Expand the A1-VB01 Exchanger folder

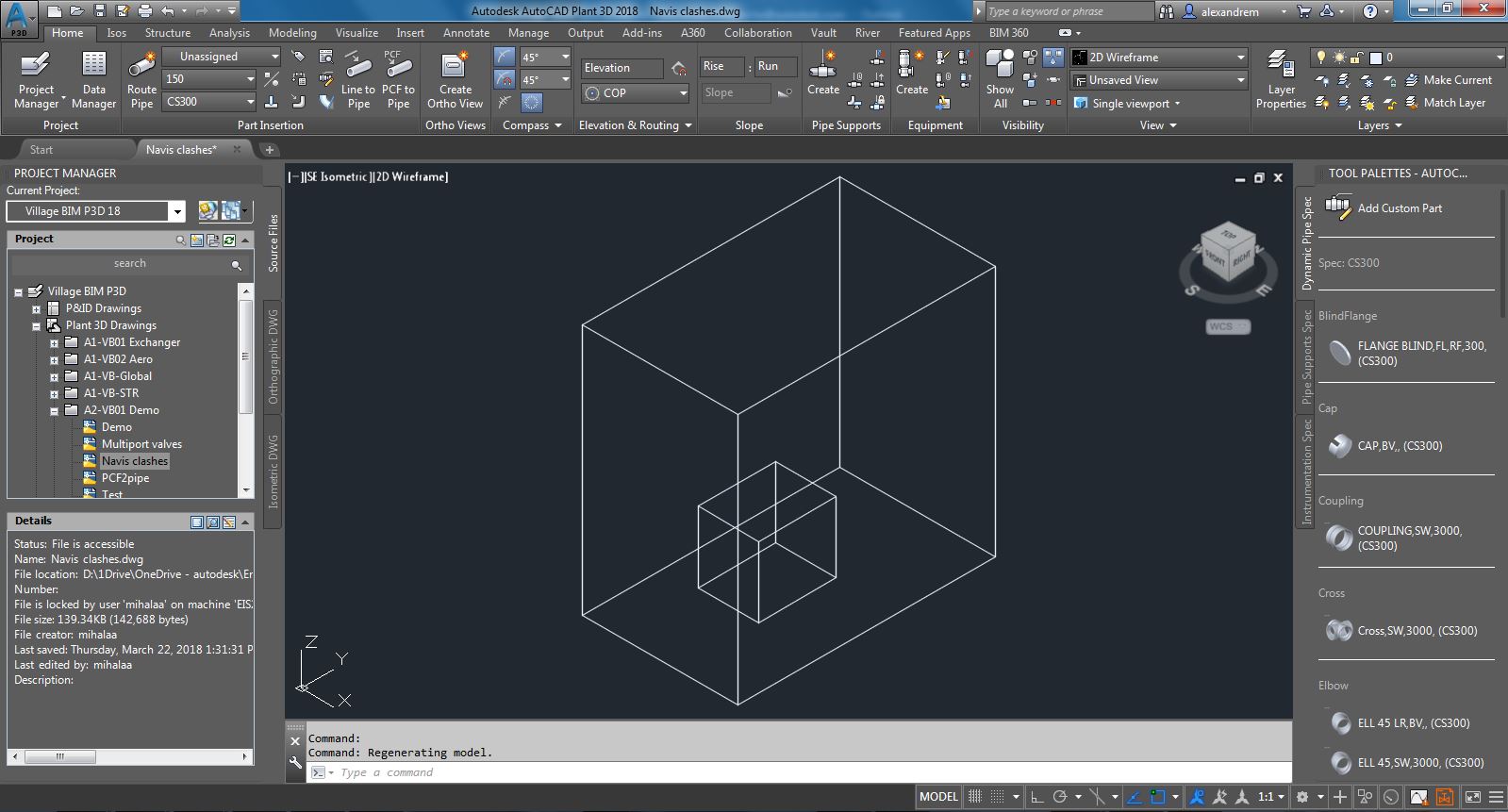[55, 343]
